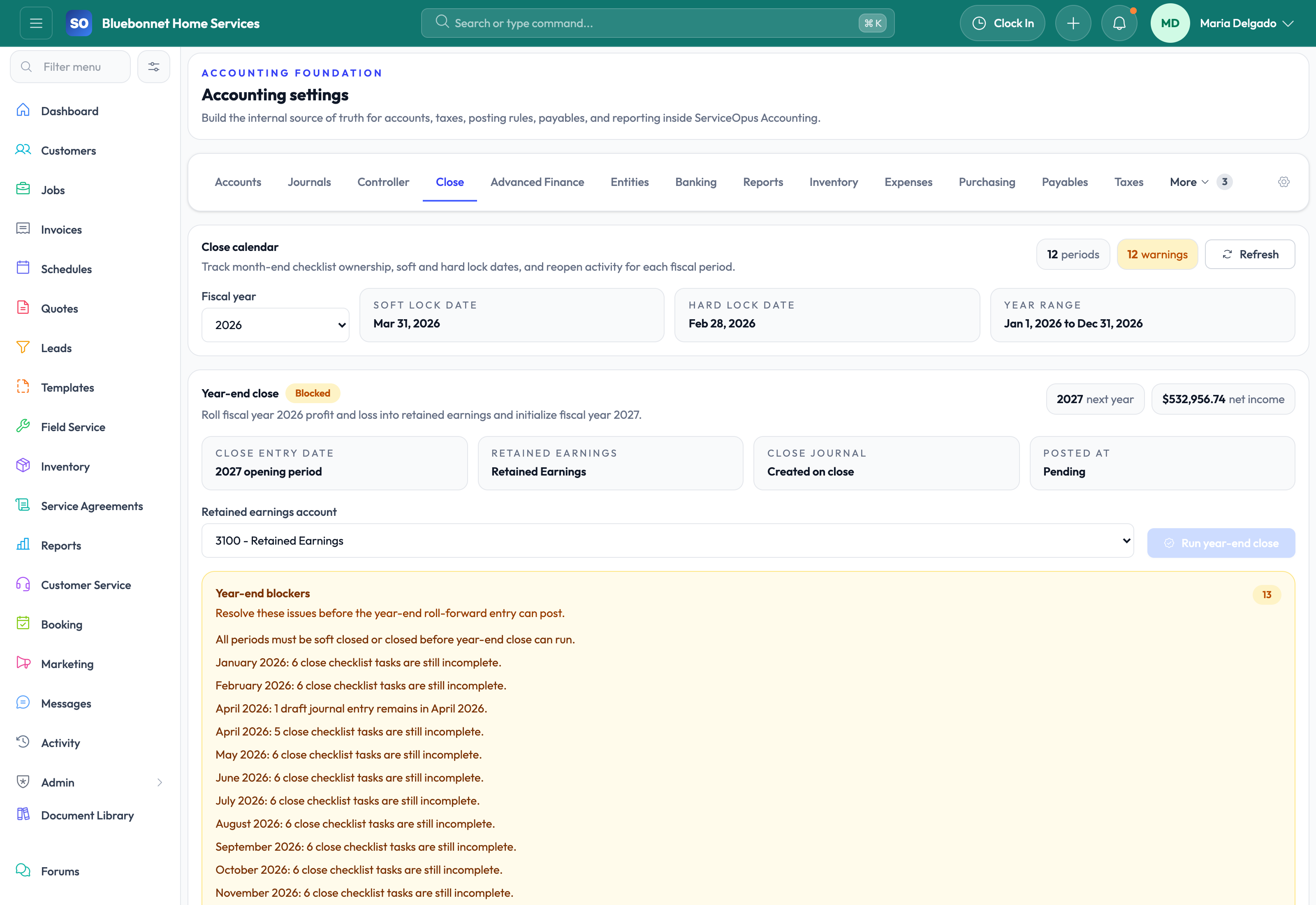Click the Templates icon in sidebar
1316x905 pixels.
coord(23,386)
